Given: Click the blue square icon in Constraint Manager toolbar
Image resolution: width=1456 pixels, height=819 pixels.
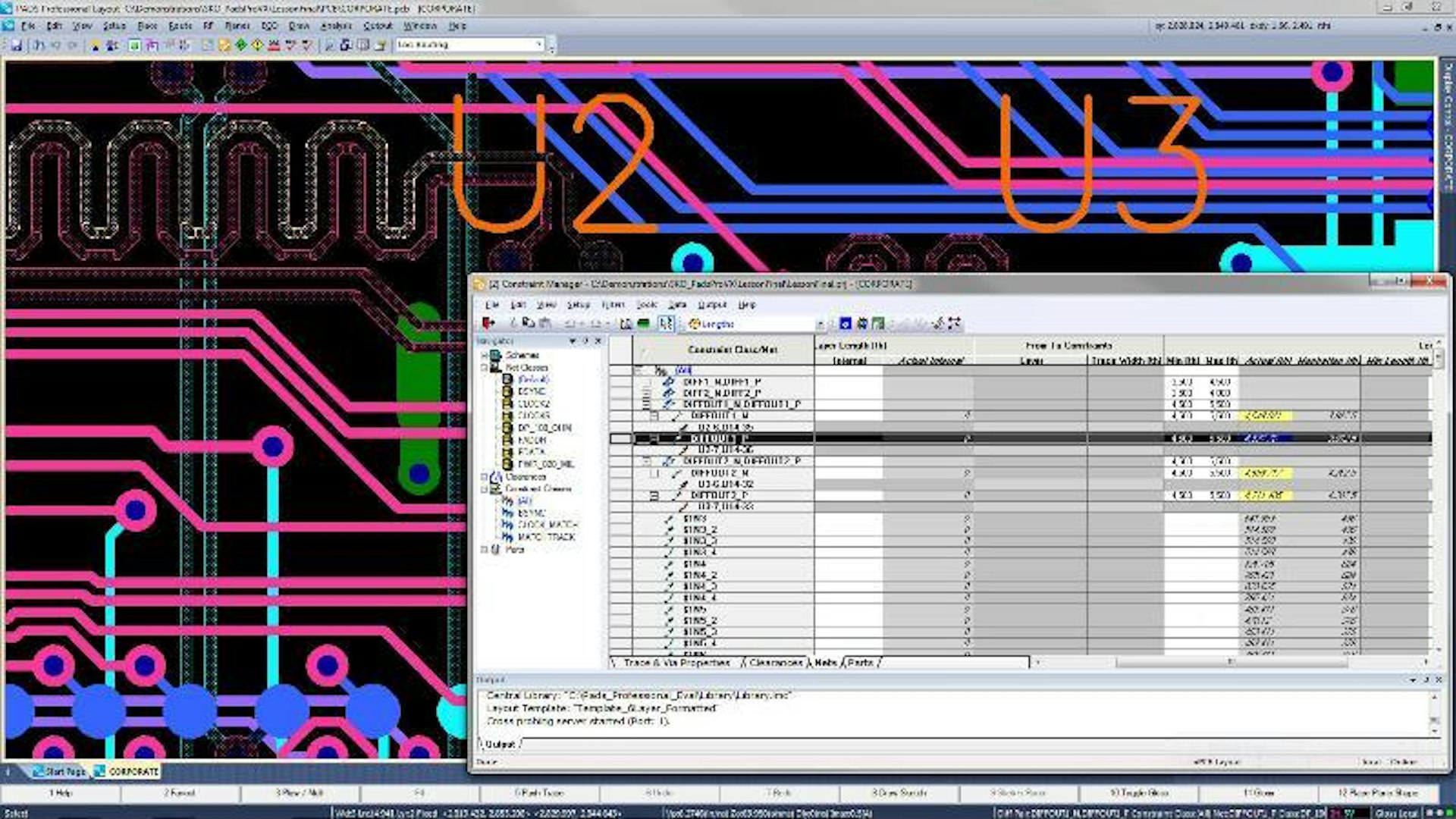Looking at the screenshot, I should pos(845,324).
